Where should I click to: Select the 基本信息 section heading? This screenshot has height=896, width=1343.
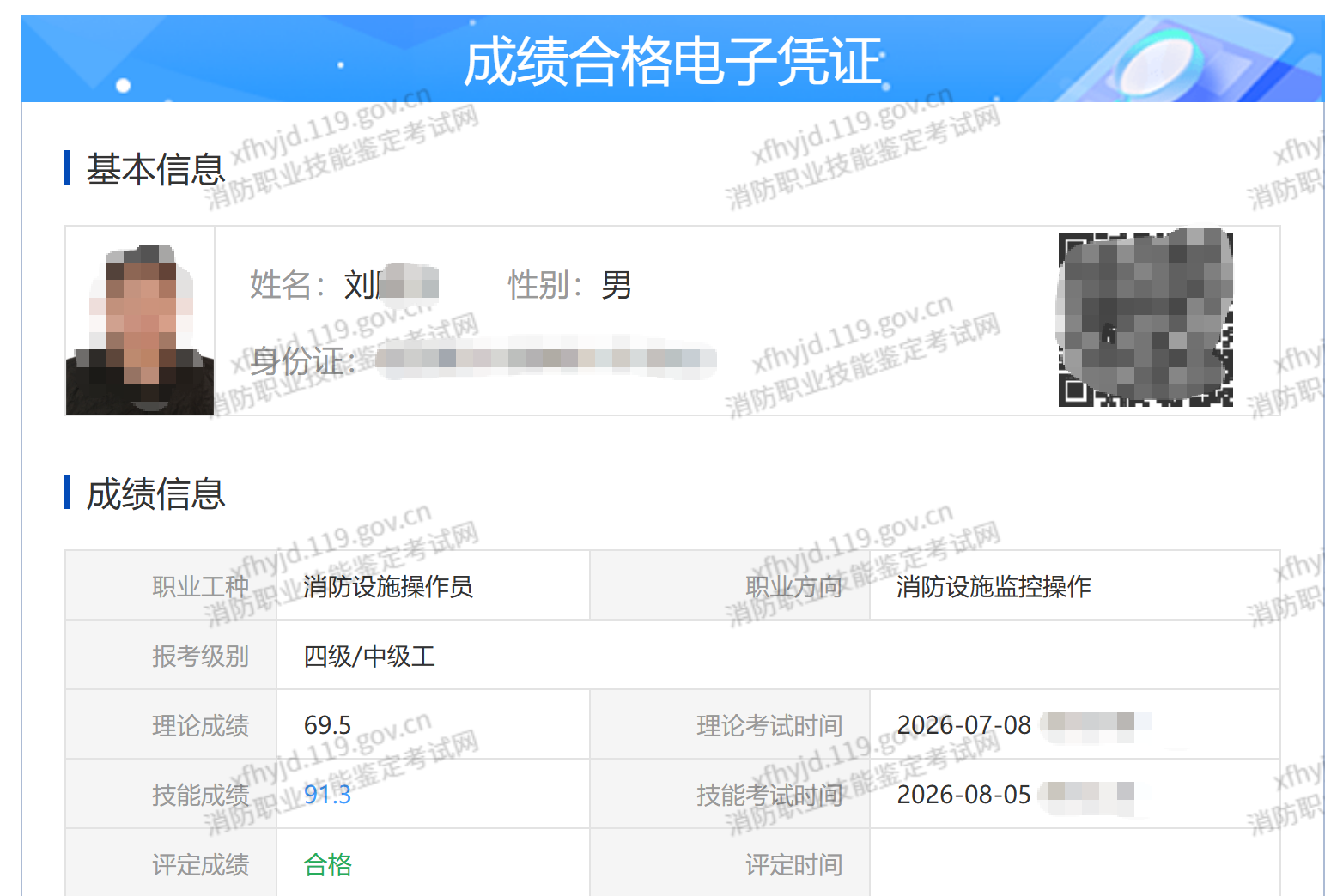click(155, 168)
